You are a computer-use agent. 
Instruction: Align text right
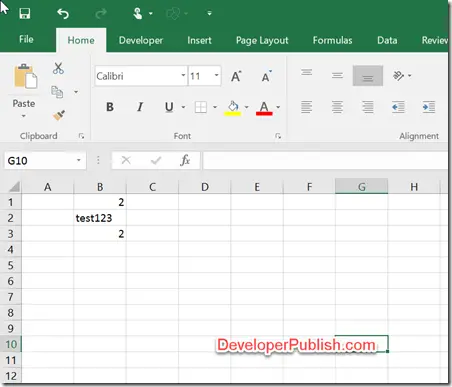click(x=368, y=107)
